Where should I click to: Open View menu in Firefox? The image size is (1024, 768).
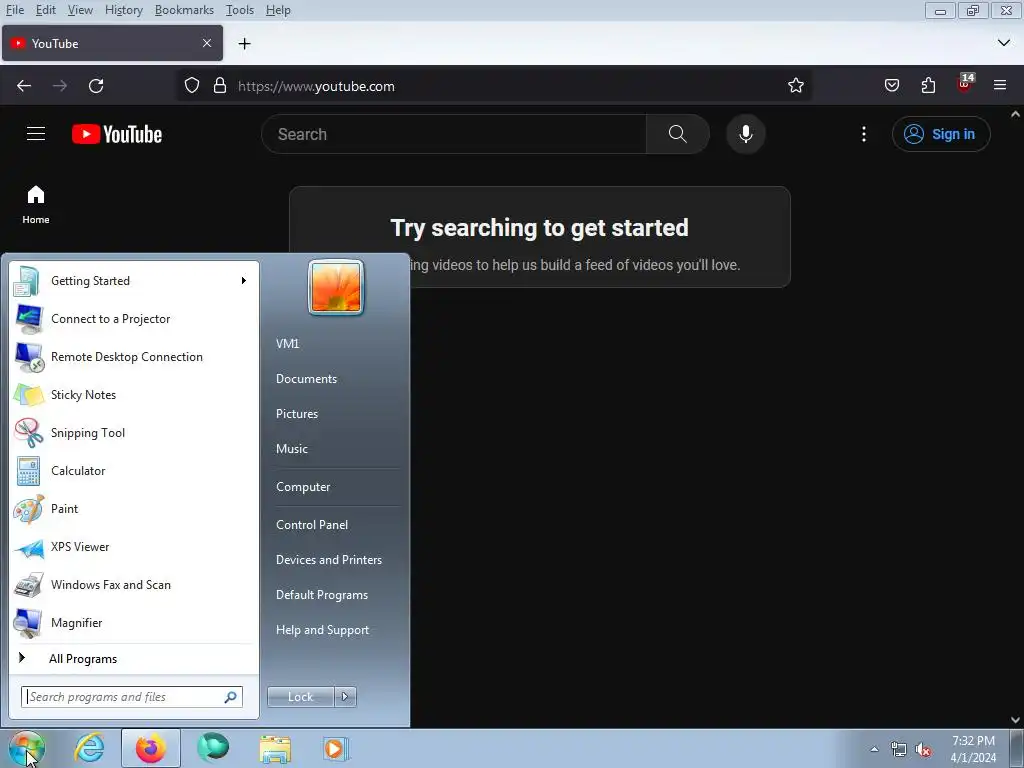point(80,10)
